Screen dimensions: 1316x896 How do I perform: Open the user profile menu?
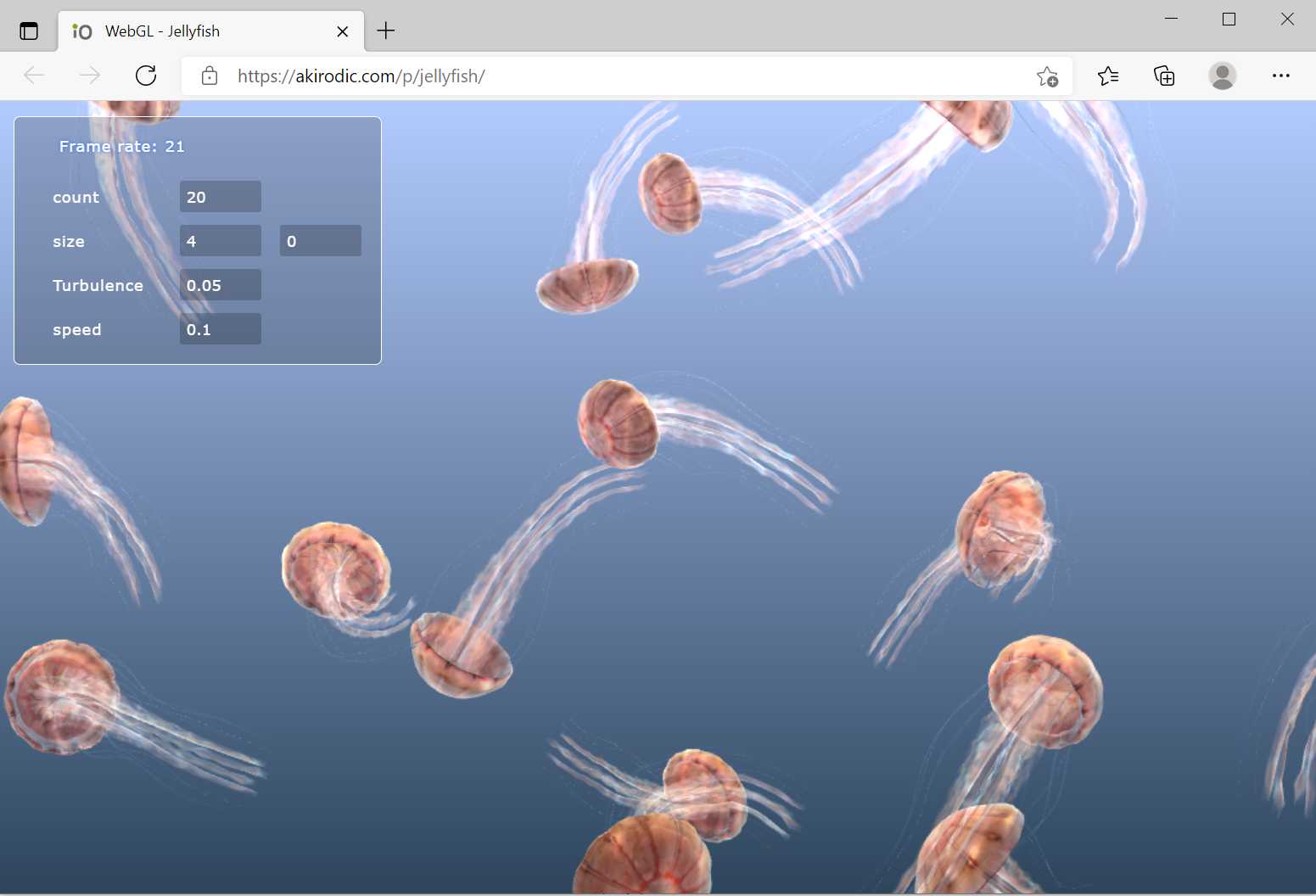pyautogui.click(x=1223, y=76)
